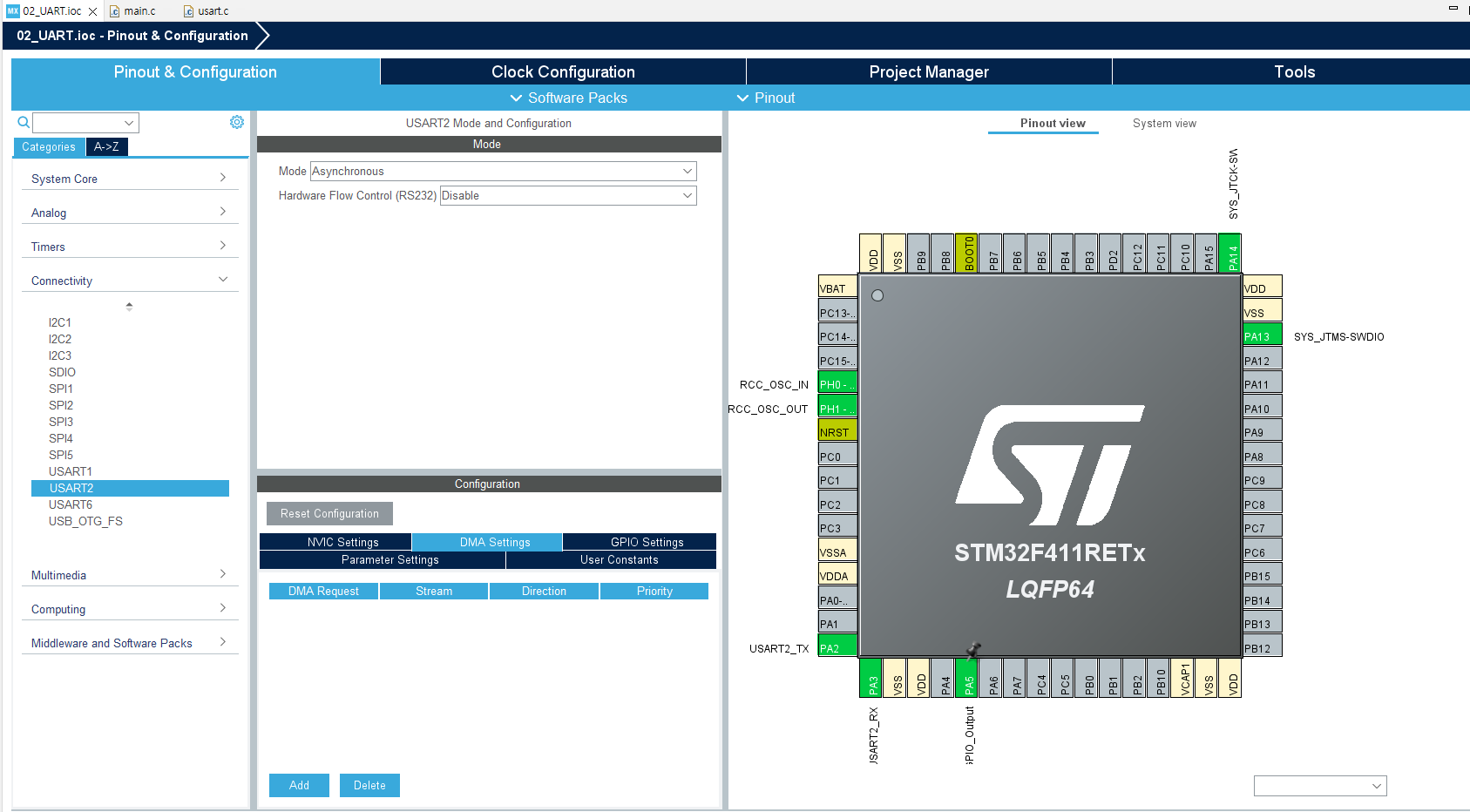Viewport: 1470px width, 812px height.
Task: Open the sidebar settings gear icon
Action: [236, 122]
